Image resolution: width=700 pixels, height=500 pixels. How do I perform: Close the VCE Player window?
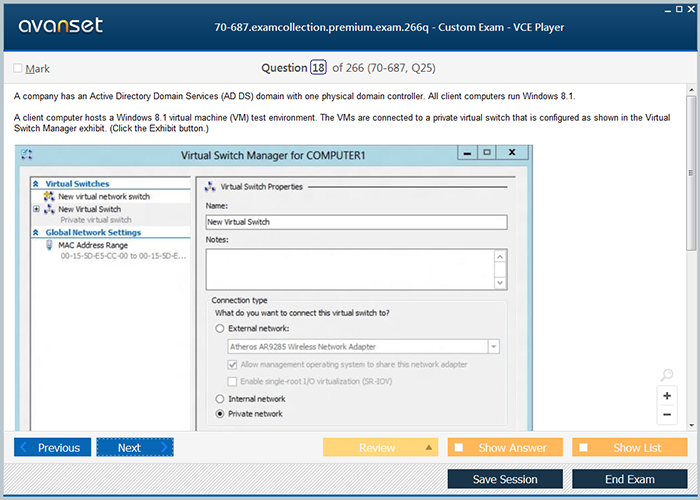pos(692,9)
